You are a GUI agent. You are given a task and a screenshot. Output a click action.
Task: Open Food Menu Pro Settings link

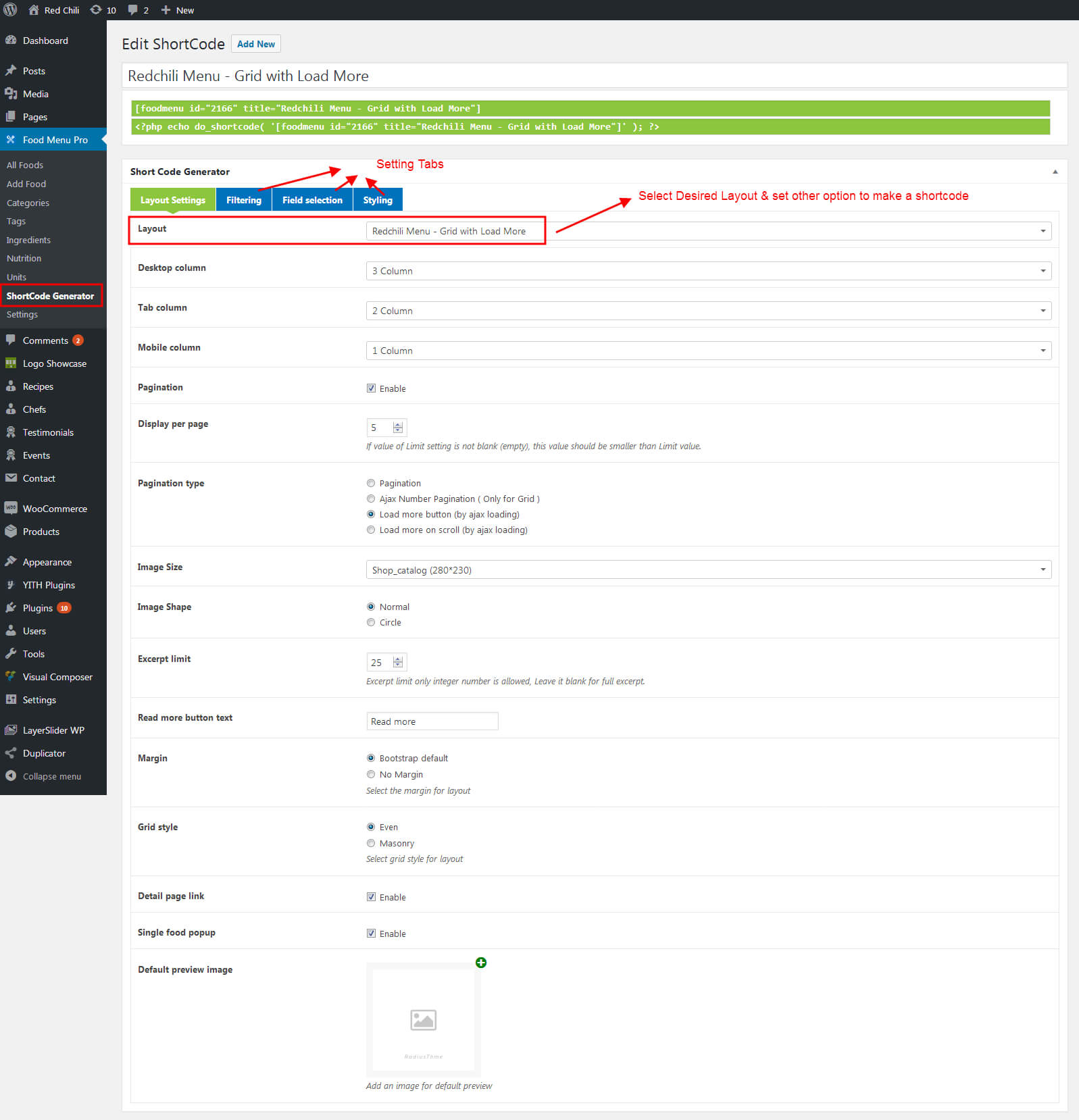coord(22,314)
